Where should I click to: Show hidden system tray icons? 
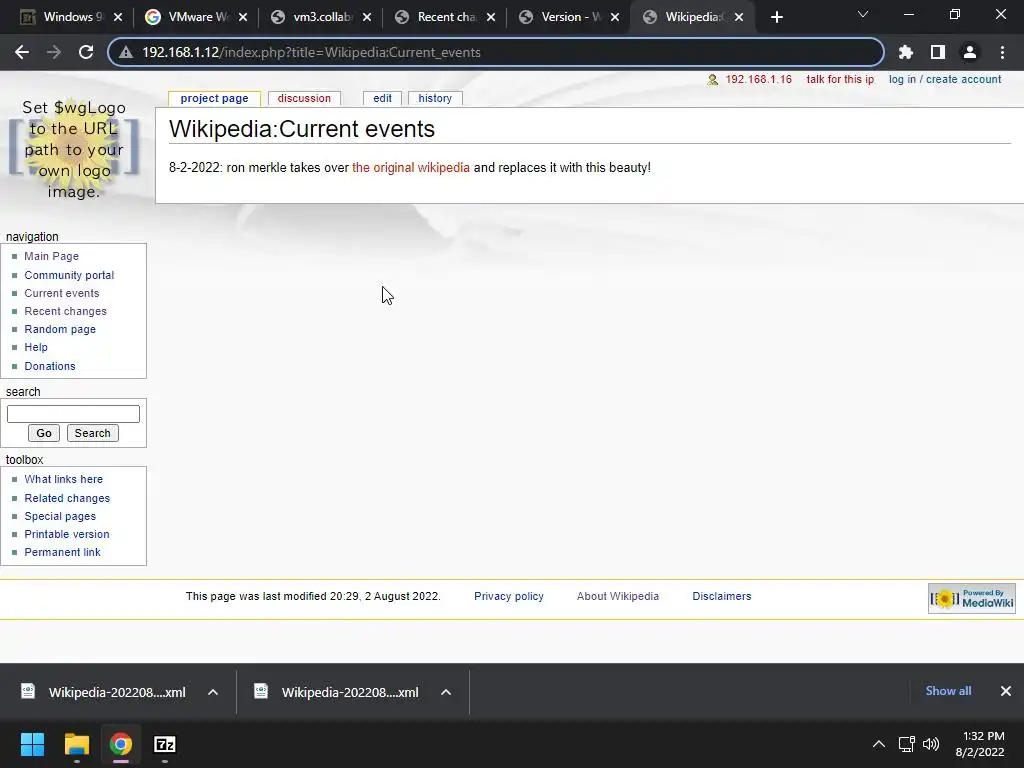pos(879,744)
